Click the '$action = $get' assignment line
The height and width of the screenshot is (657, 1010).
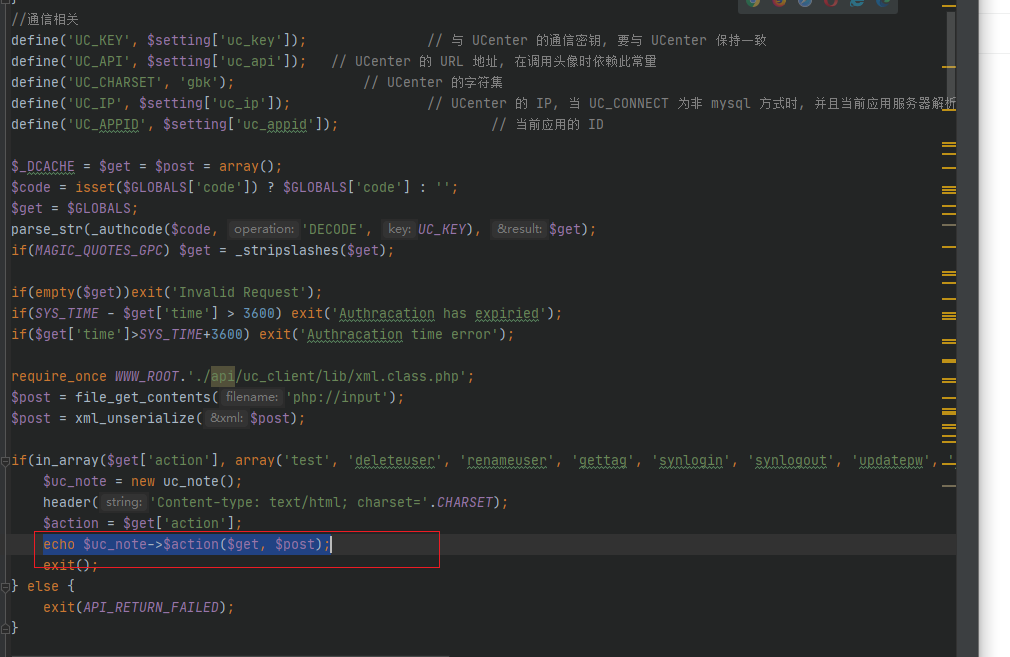pyautogui.click(x=142, y=523)
